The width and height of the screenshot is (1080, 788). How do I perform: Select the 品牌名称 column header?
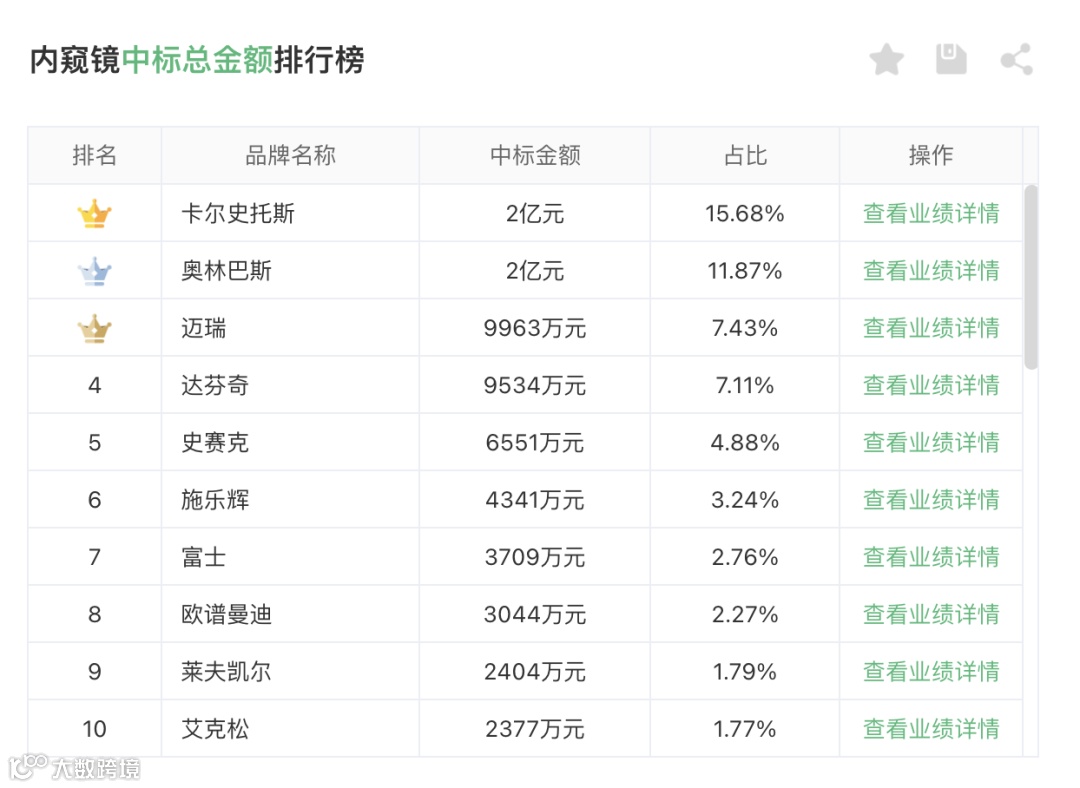[290, 155]
